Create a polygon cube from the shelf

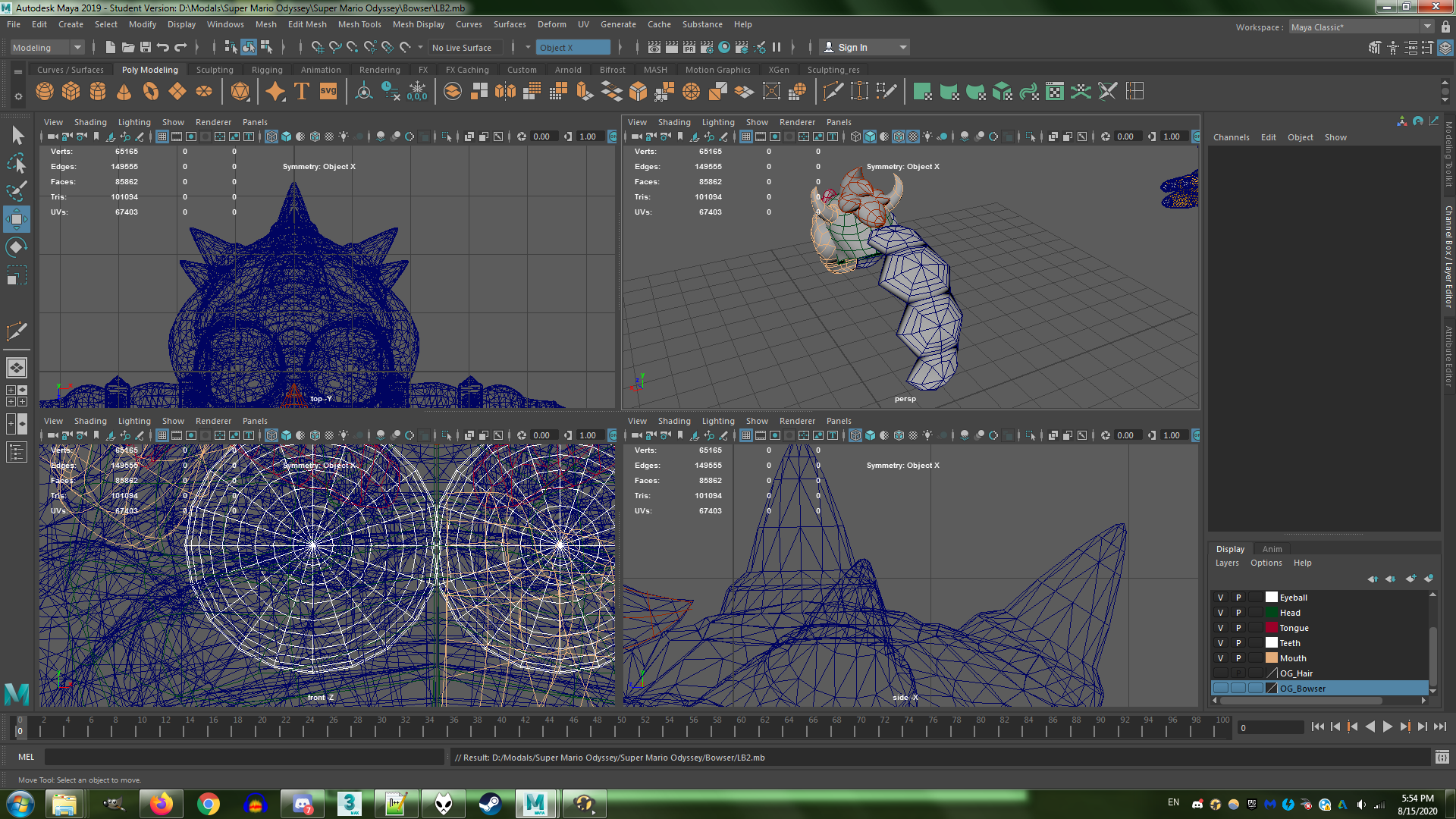[x=71, y=92]
